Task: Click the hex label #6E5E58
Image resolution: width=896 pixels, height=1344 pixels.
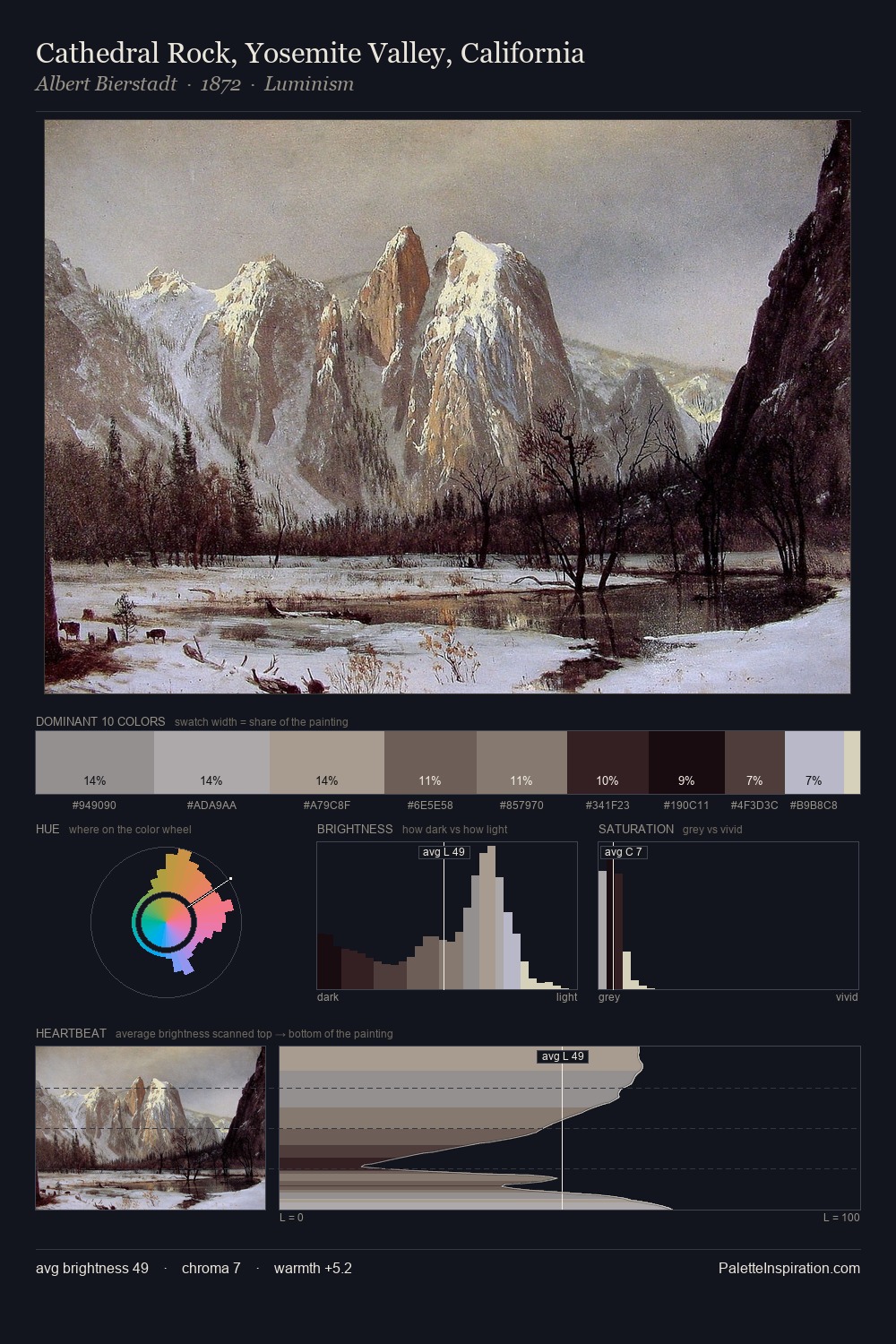Action: 430,806
